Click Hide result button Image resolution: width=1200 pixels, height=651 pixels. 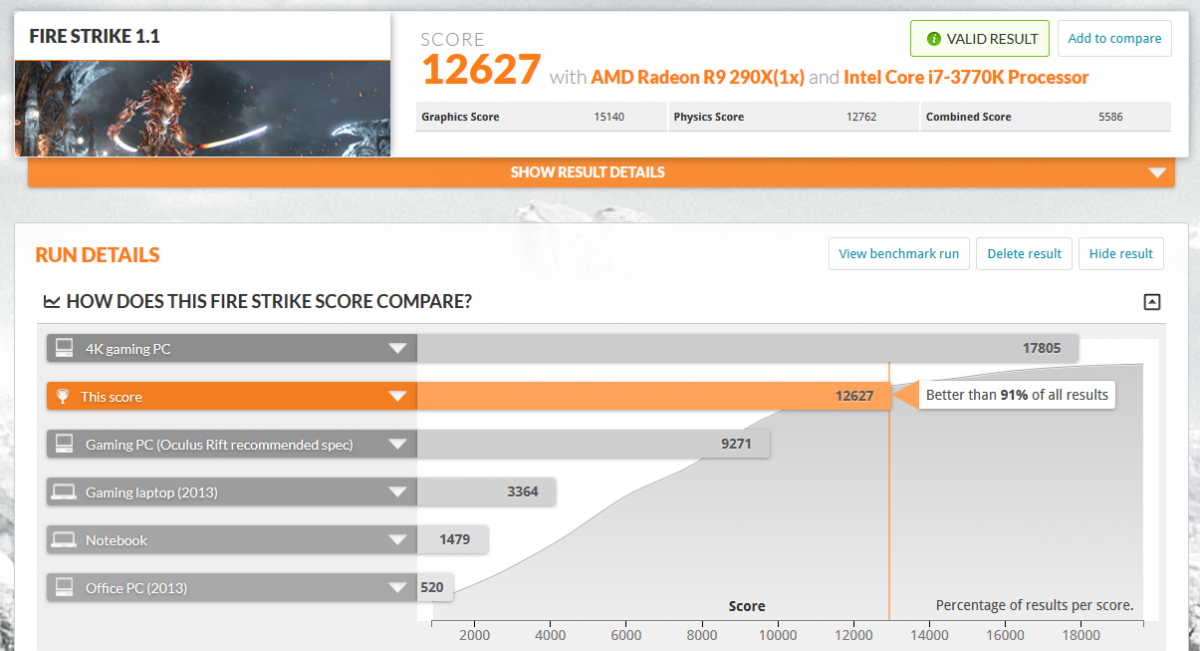[1121, 254]
